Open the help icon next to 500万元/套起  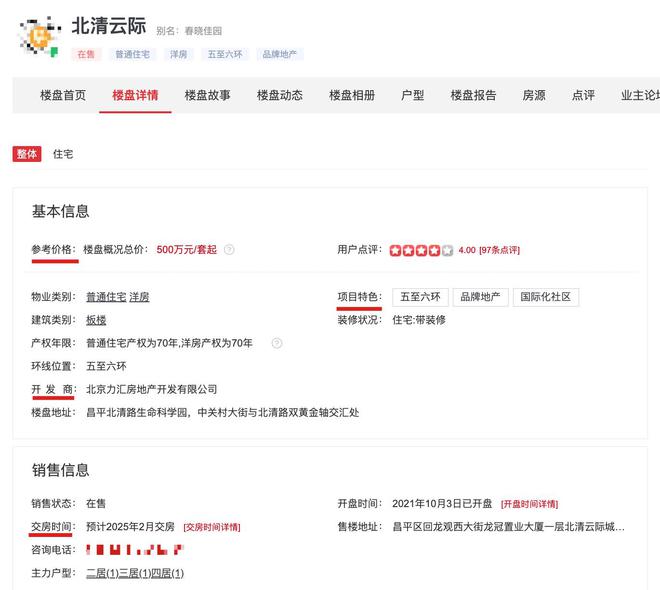[229, 250]
